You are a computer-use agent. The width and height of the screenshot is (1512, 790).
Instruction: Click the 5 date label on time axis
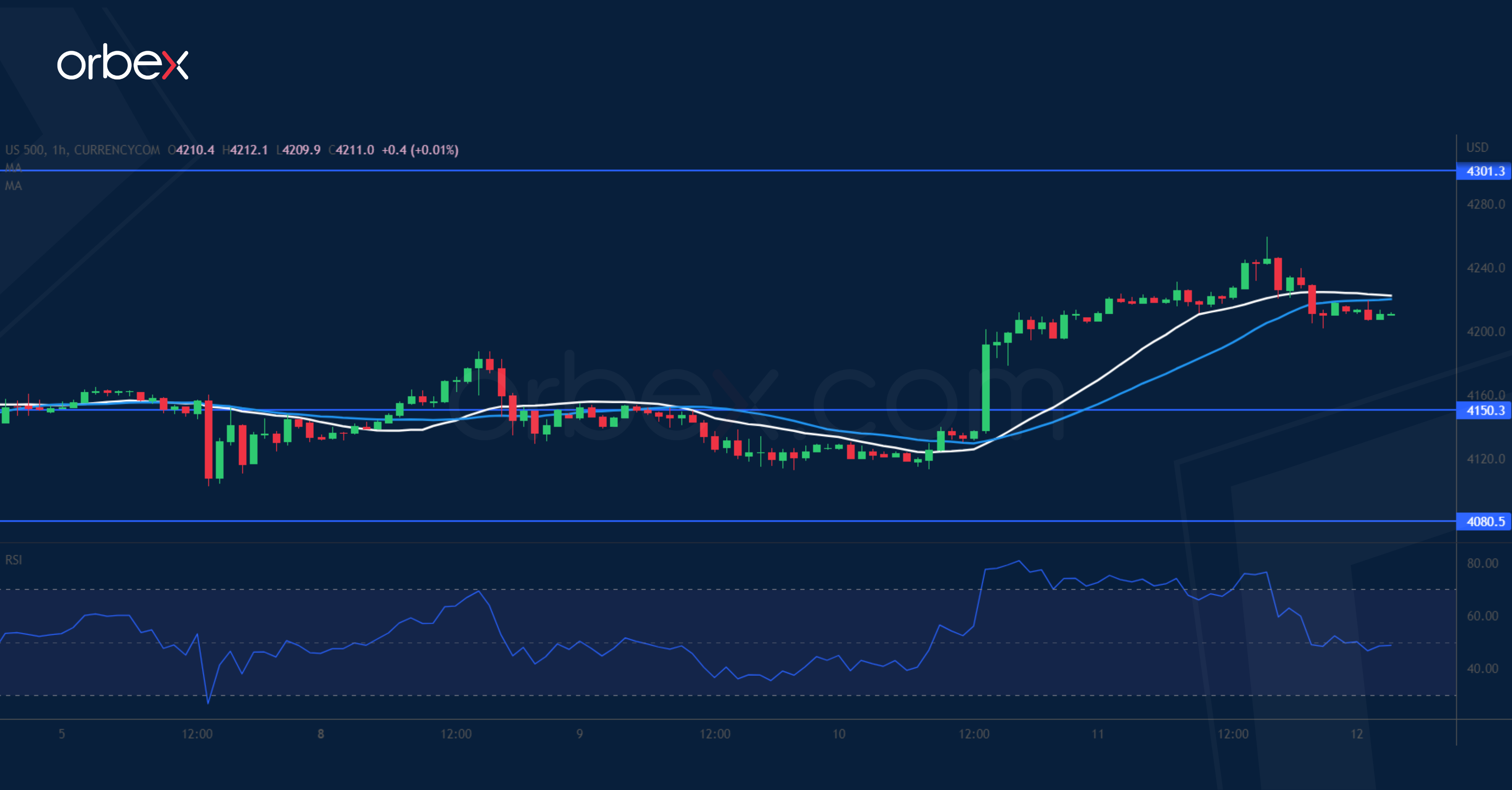(x=62, y=734)
